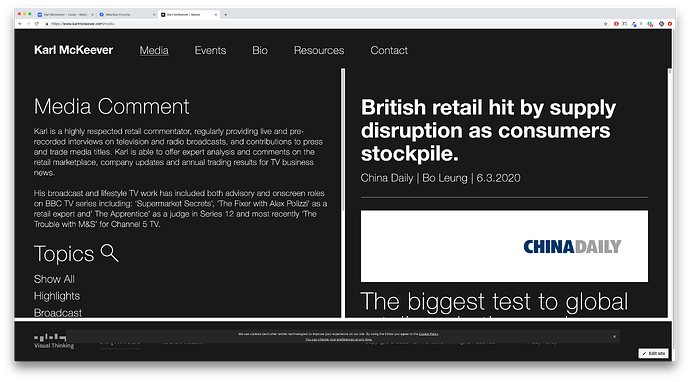
Task: Open a new browser tab with the plus
Action: 226,15
